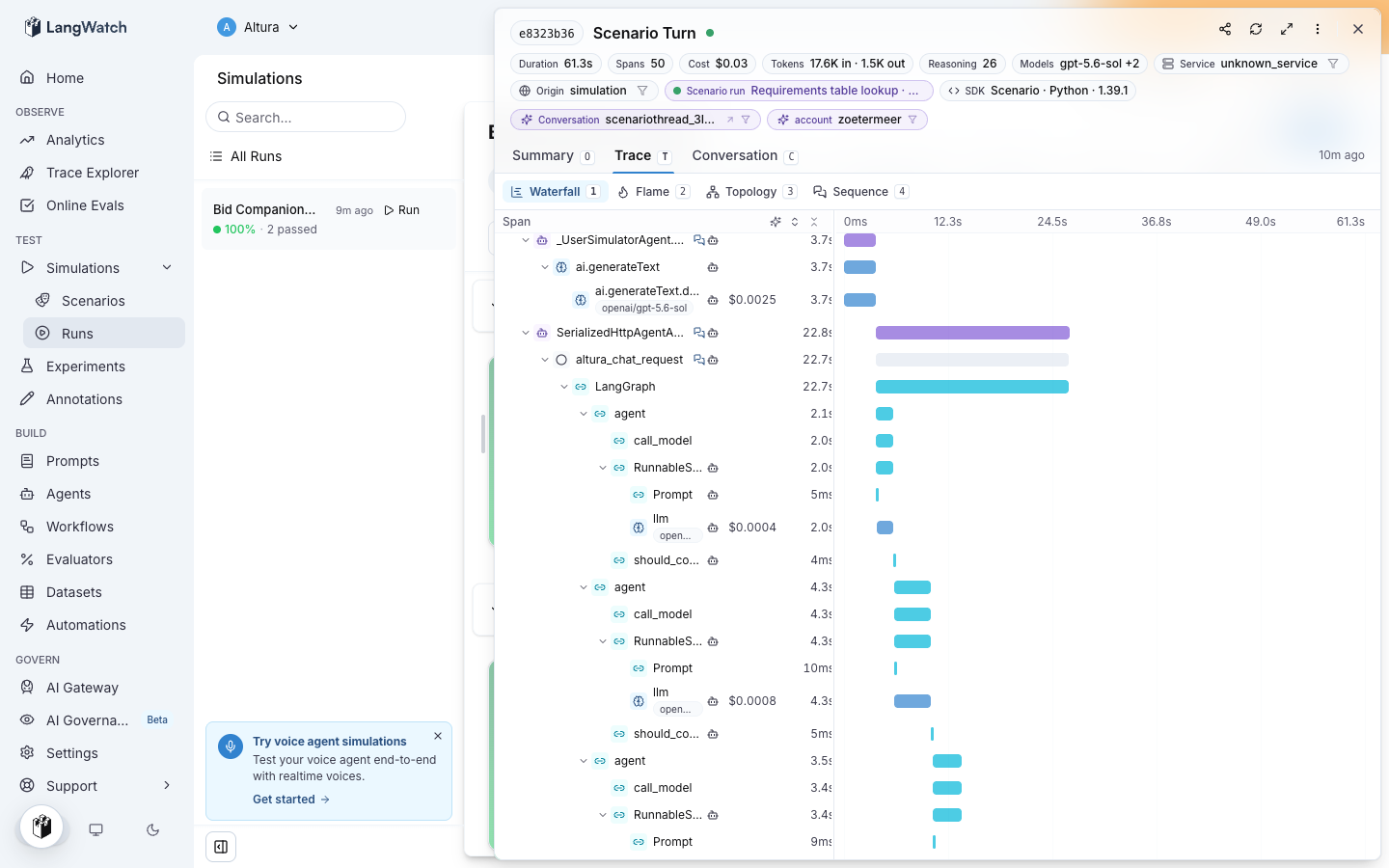Viewport: 1389px width, 868px height.
Task: Collapse the ai.generateText span row
Action: tap(545, 267)
